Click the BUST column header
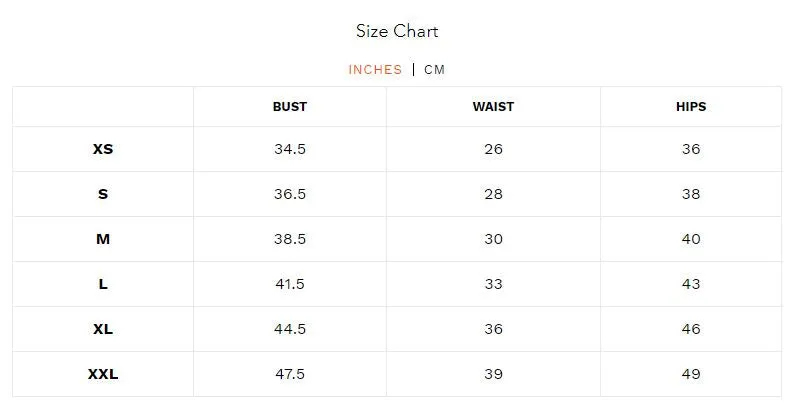Viewport: 794px width, 406px height. tap(290, 107)
